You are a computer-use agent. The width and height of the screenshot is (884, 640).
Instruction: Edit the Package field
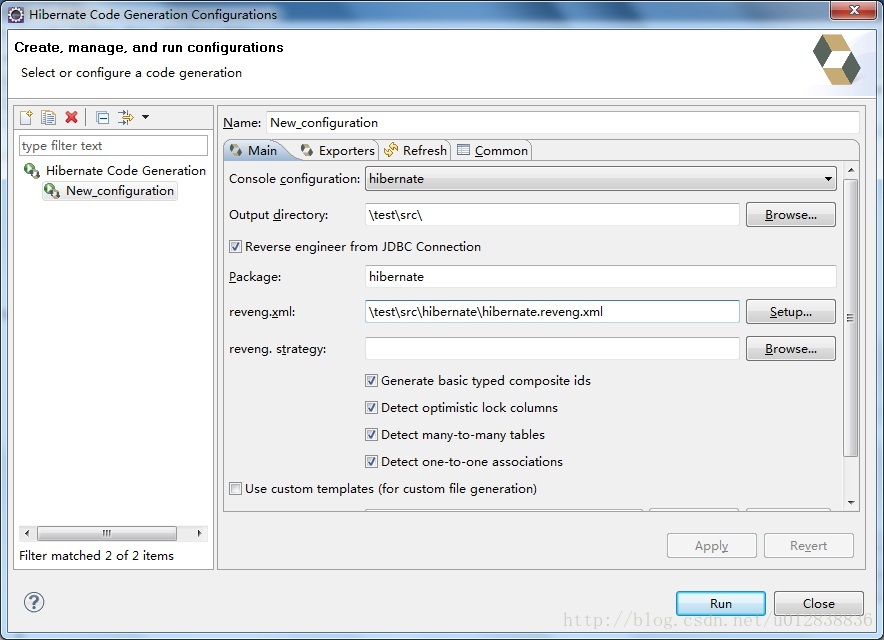tap(600, 277)
